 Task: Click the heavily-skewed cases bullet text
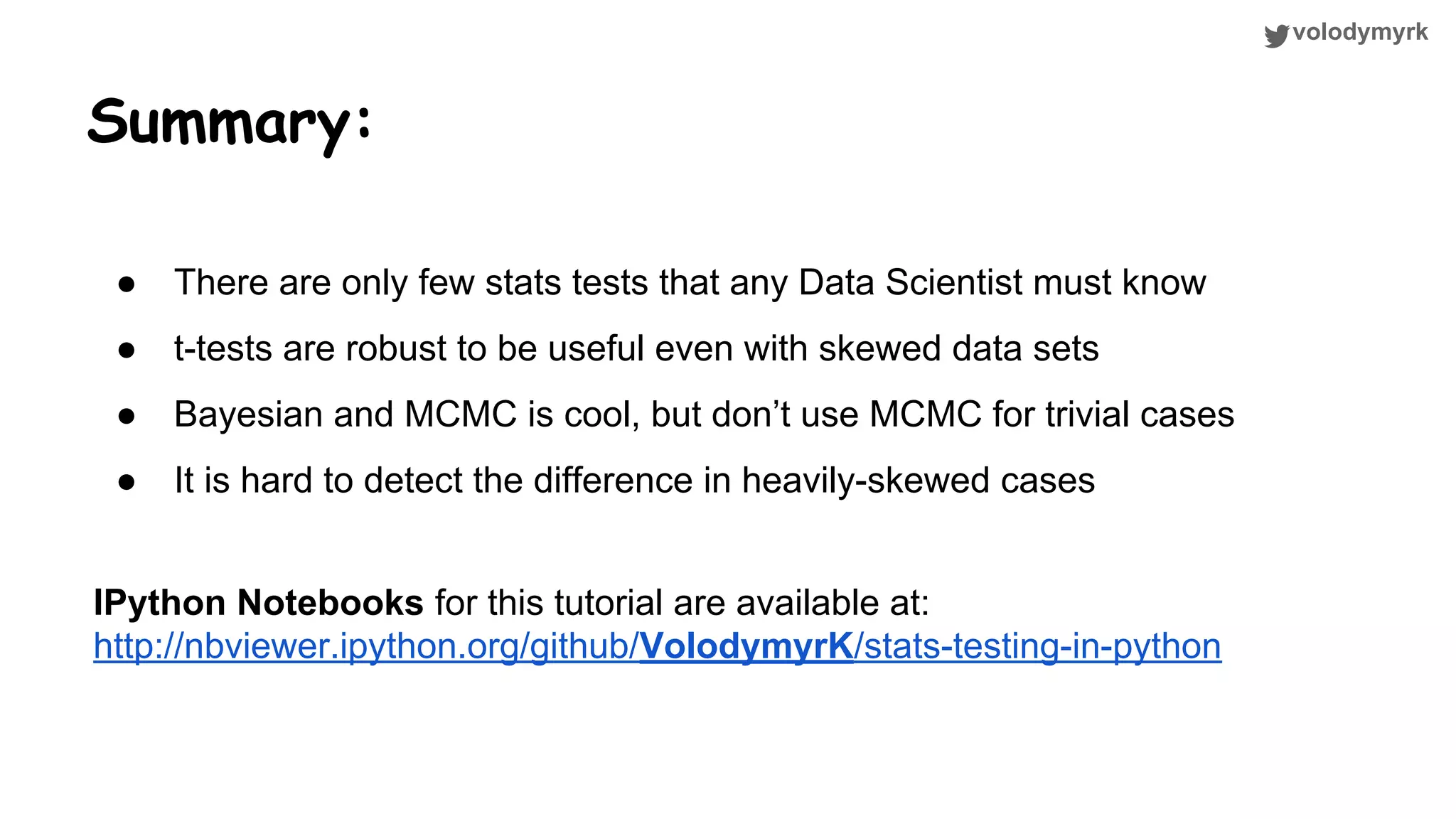click(x=634, y=481)
